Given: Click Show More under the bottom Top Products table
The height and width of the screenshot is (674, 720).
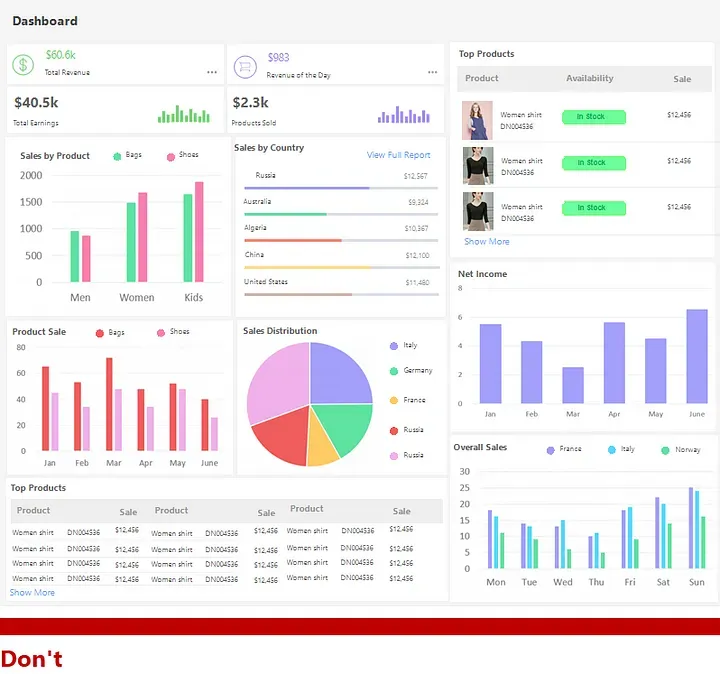Looking at the screenshot, I should pyautogui.click(x=32, y=592).
